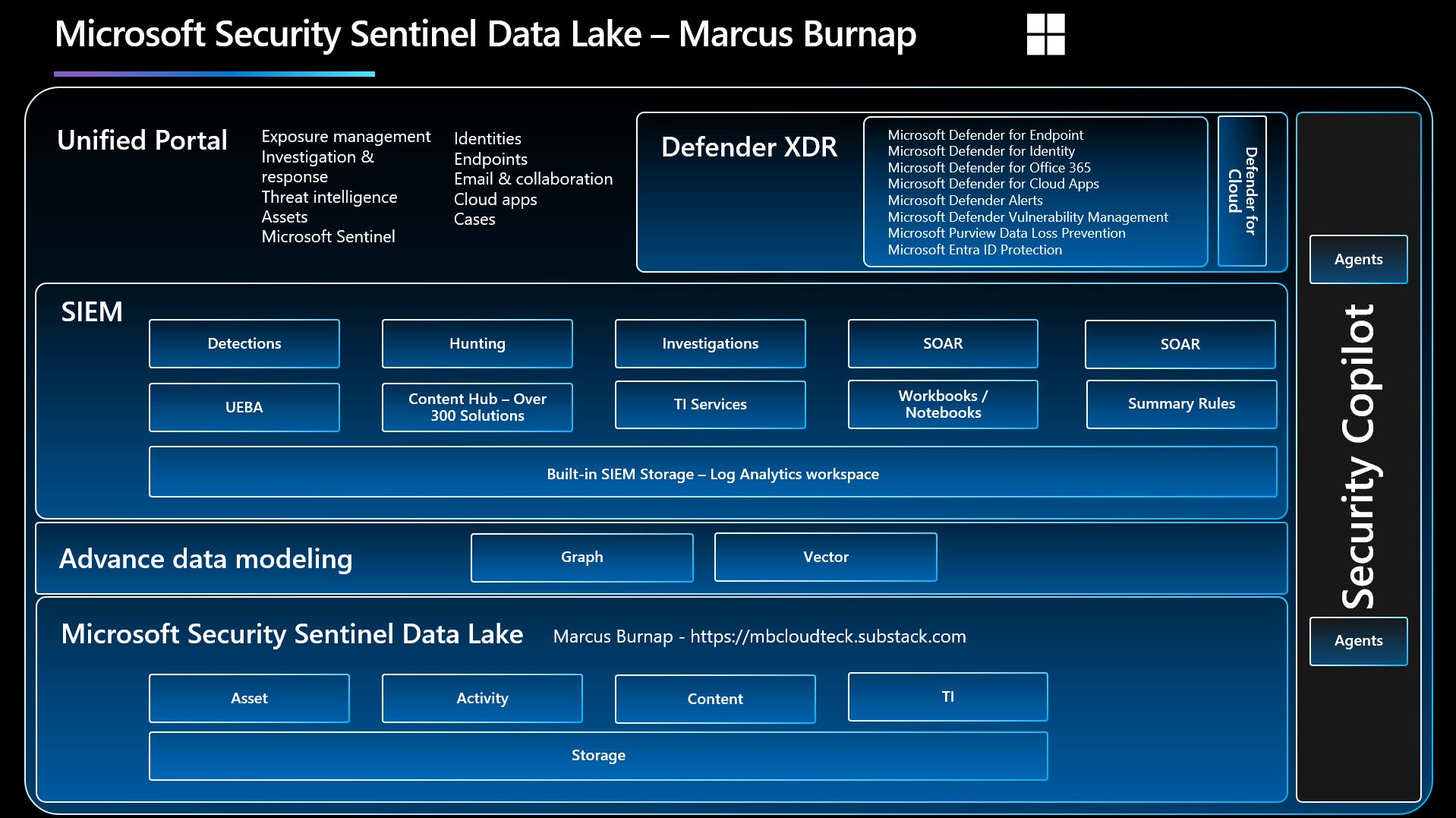Click the Content box in Data Lake
Screen dimensions: 1456x818
[x=715, y=699]
